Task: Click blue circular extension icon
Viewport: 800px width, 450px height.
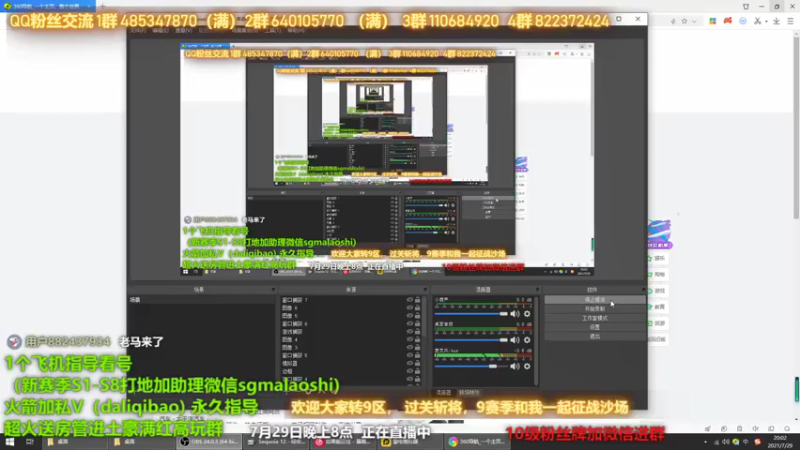Action: pyautogui.click(x=743, y=21)
